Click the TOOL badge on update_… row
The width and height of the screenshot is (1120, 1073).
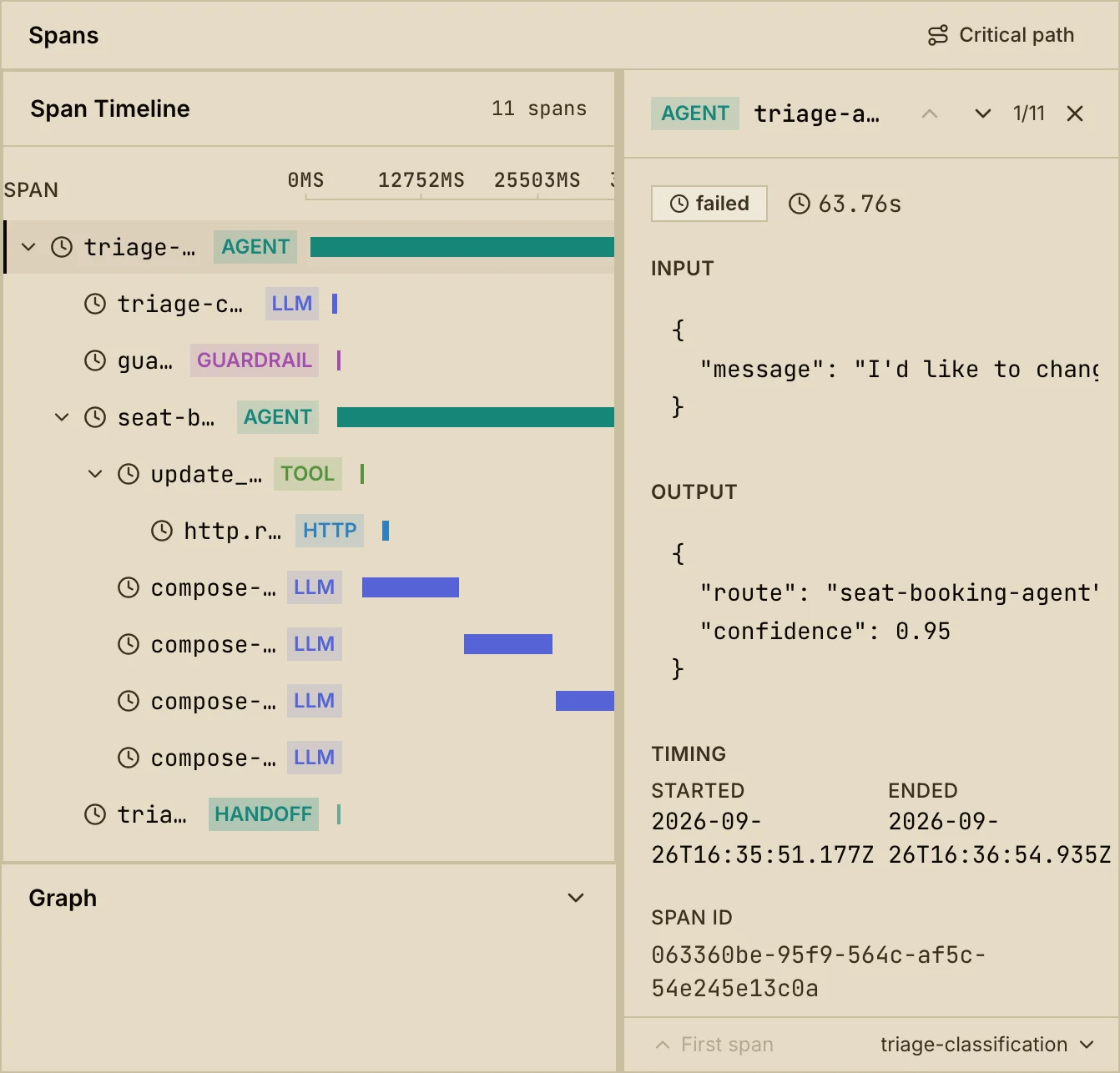307,474
